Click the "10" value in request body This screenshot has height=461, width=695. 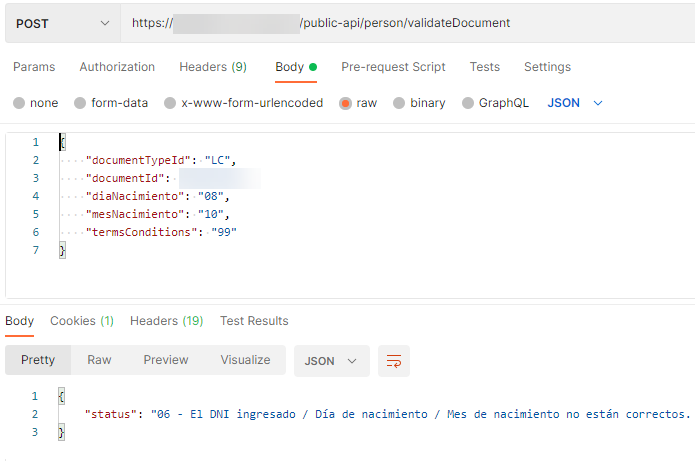(x=211, y=215)
